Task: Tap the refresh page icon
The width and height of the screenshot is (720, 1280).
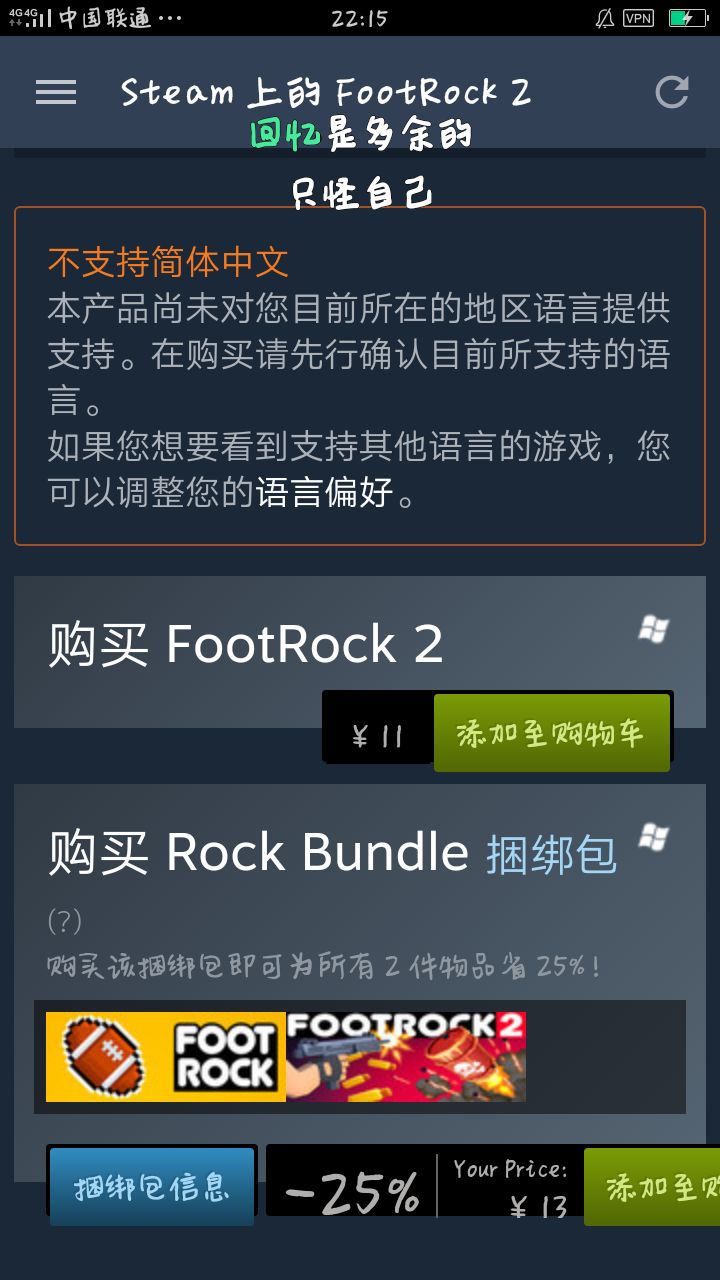Action: [x=672, y=92]
